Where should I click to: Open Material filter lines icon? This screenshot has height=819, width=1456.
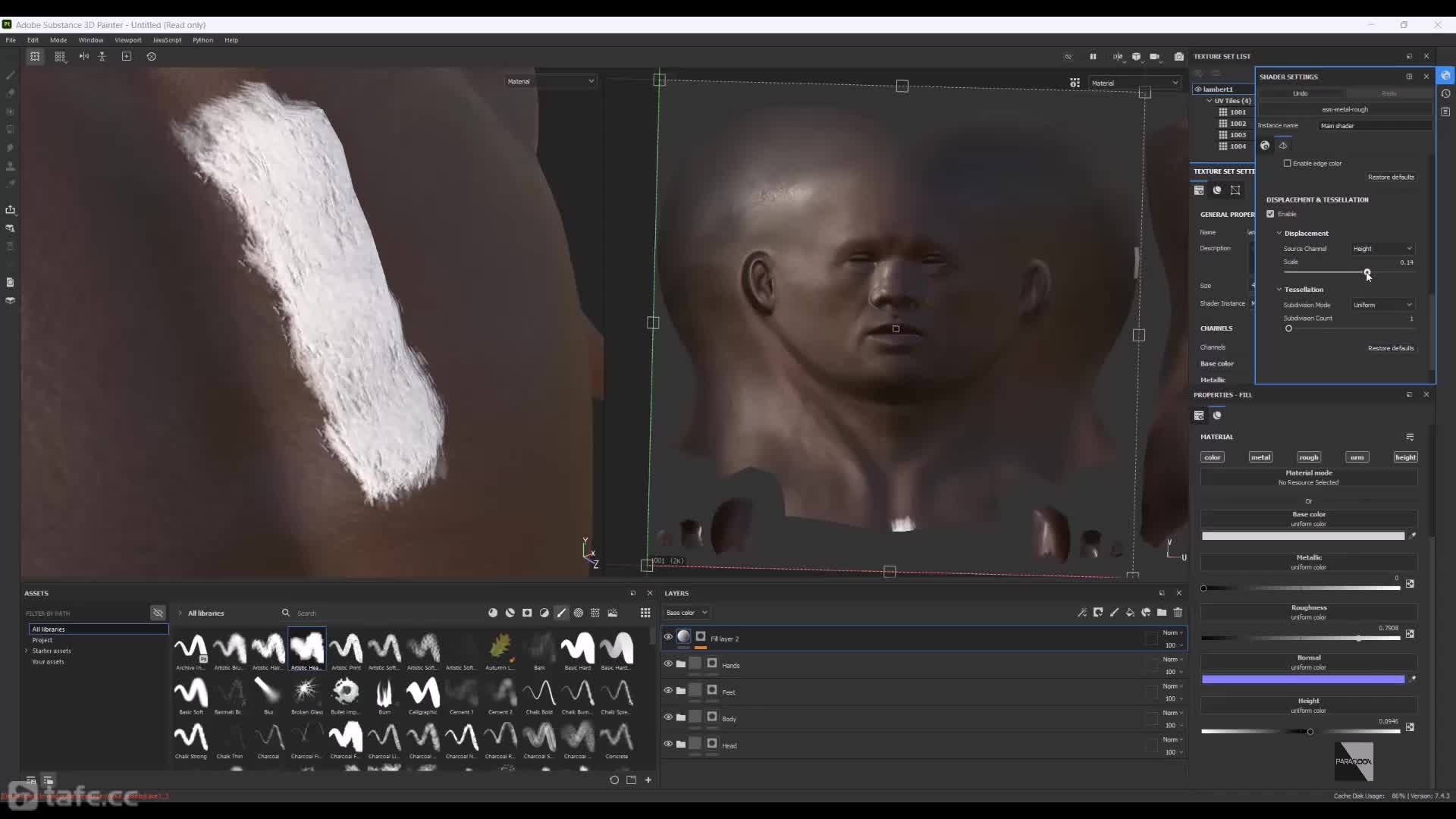pos(1410,437)
